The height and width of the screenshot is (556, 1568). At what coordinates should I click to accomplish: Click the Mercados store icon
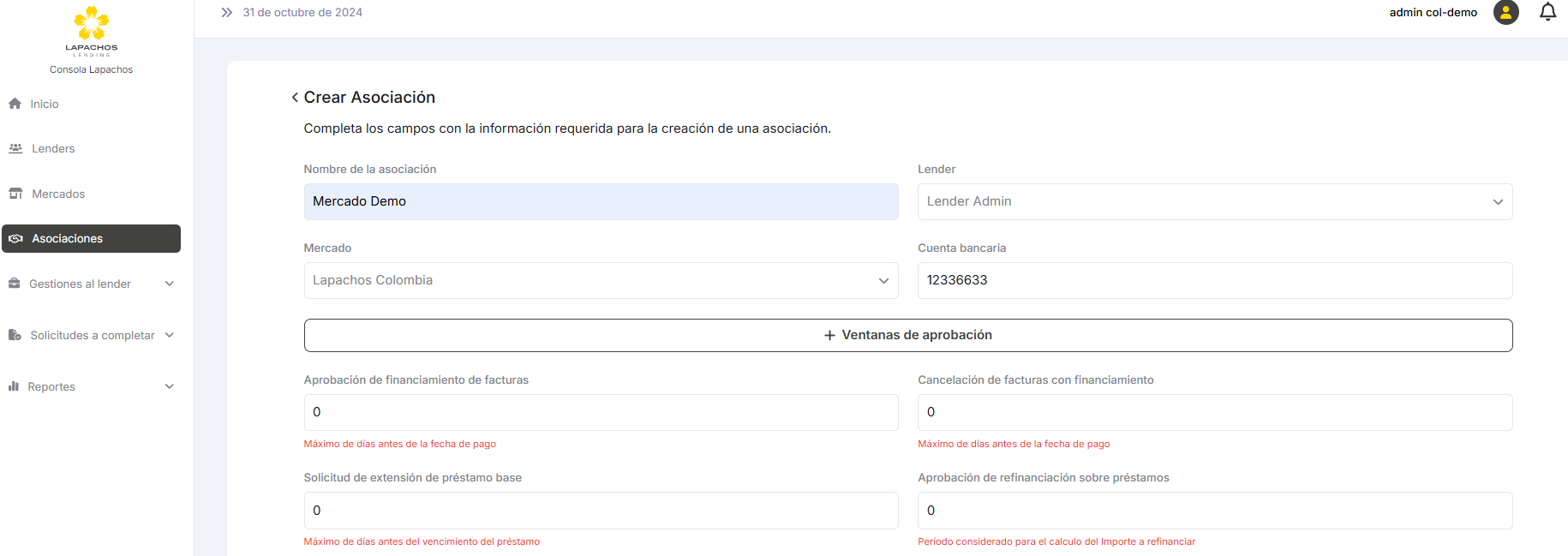(15, 194)
